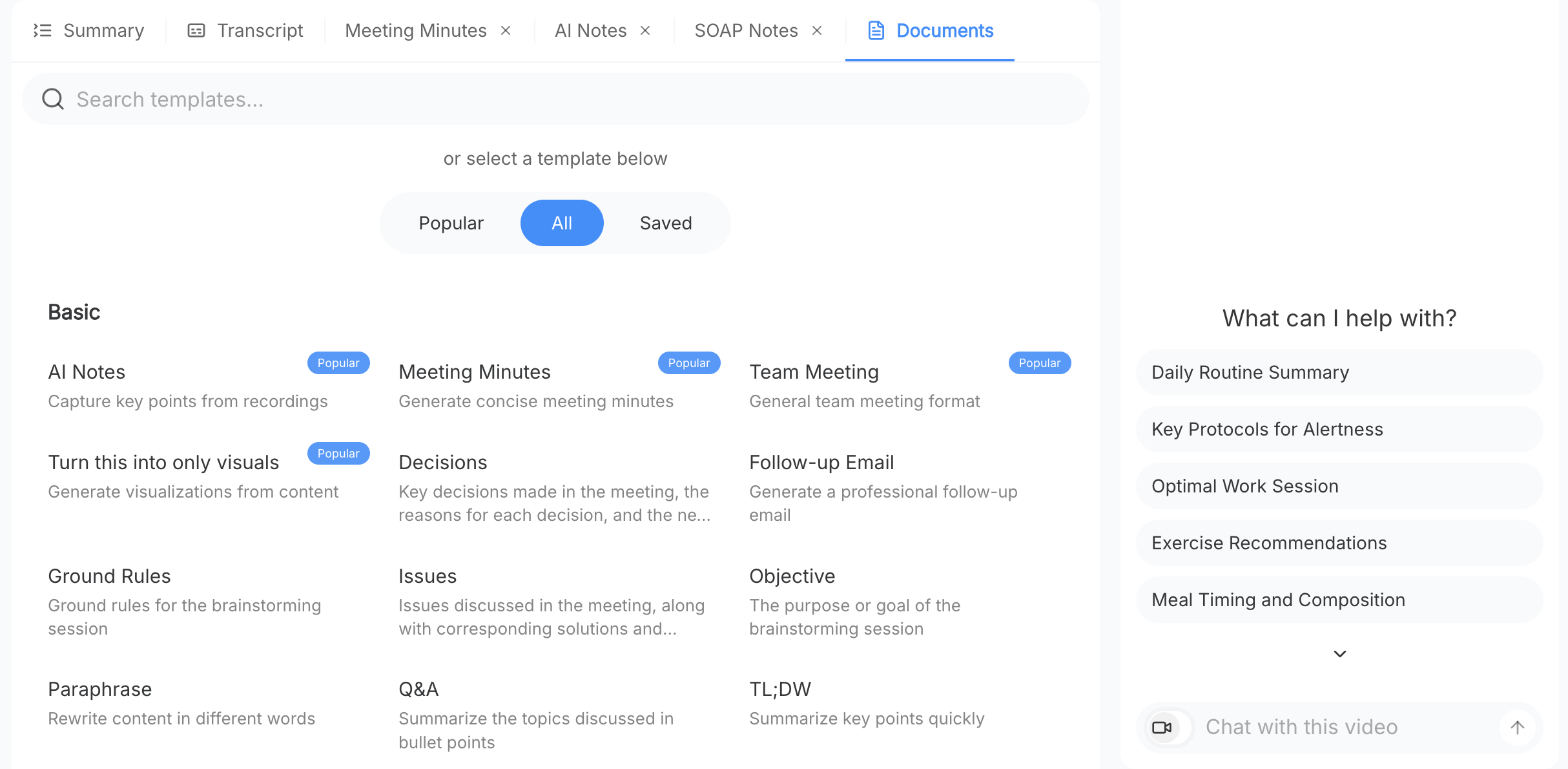1568x769 pixels.
Task: Click the Search templates input field
Action: pyautogui.click(x=555, y=100)
